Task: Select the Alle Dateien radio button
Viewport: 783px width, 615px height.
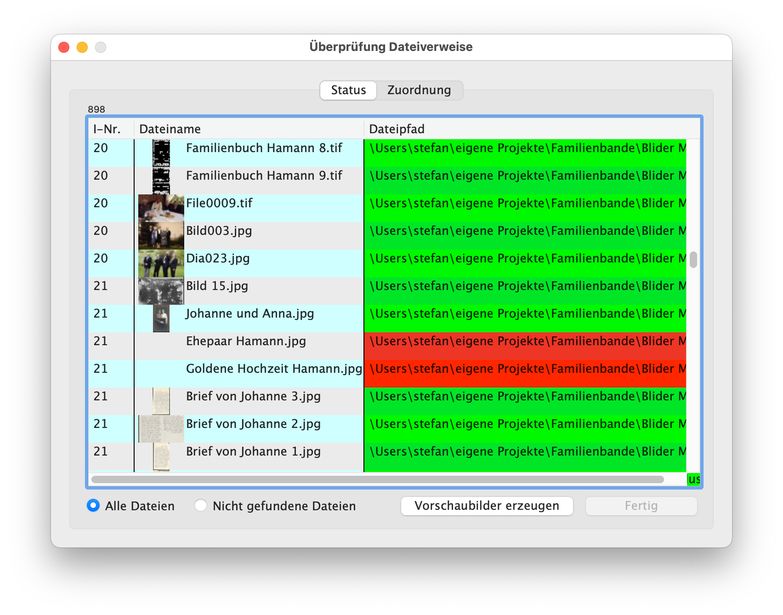Action: click(x=94, y=506)
